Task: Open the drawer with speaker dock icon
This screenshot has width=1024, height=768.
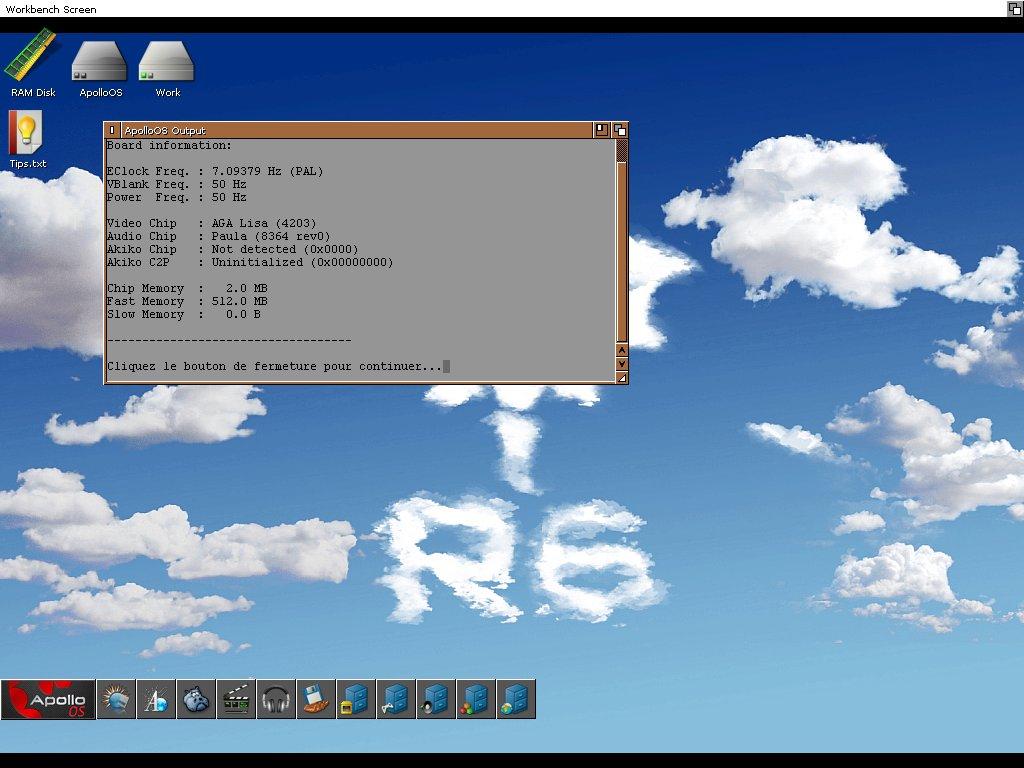Action: click(436, 699)
